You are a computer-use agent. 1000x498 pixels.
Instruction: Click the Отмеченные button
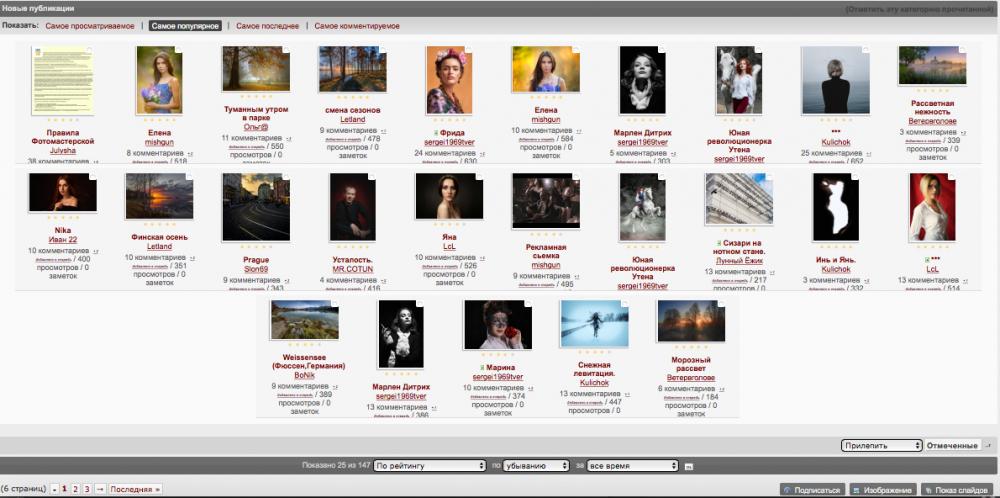[x=953, y=446]
